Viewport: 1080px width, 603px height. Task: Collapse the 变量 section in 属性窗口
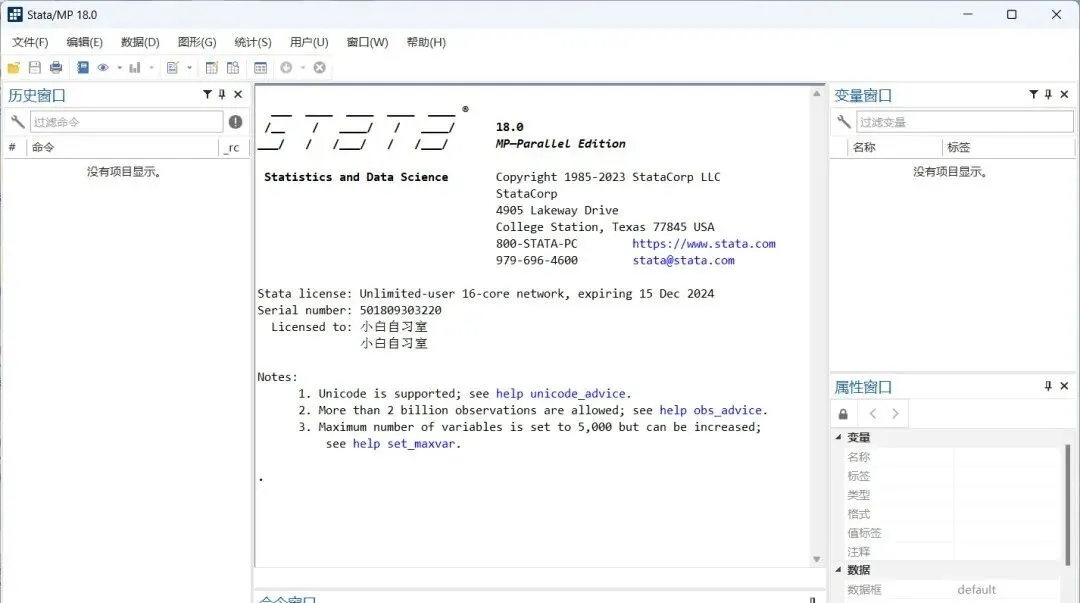[x=838, y=437]
